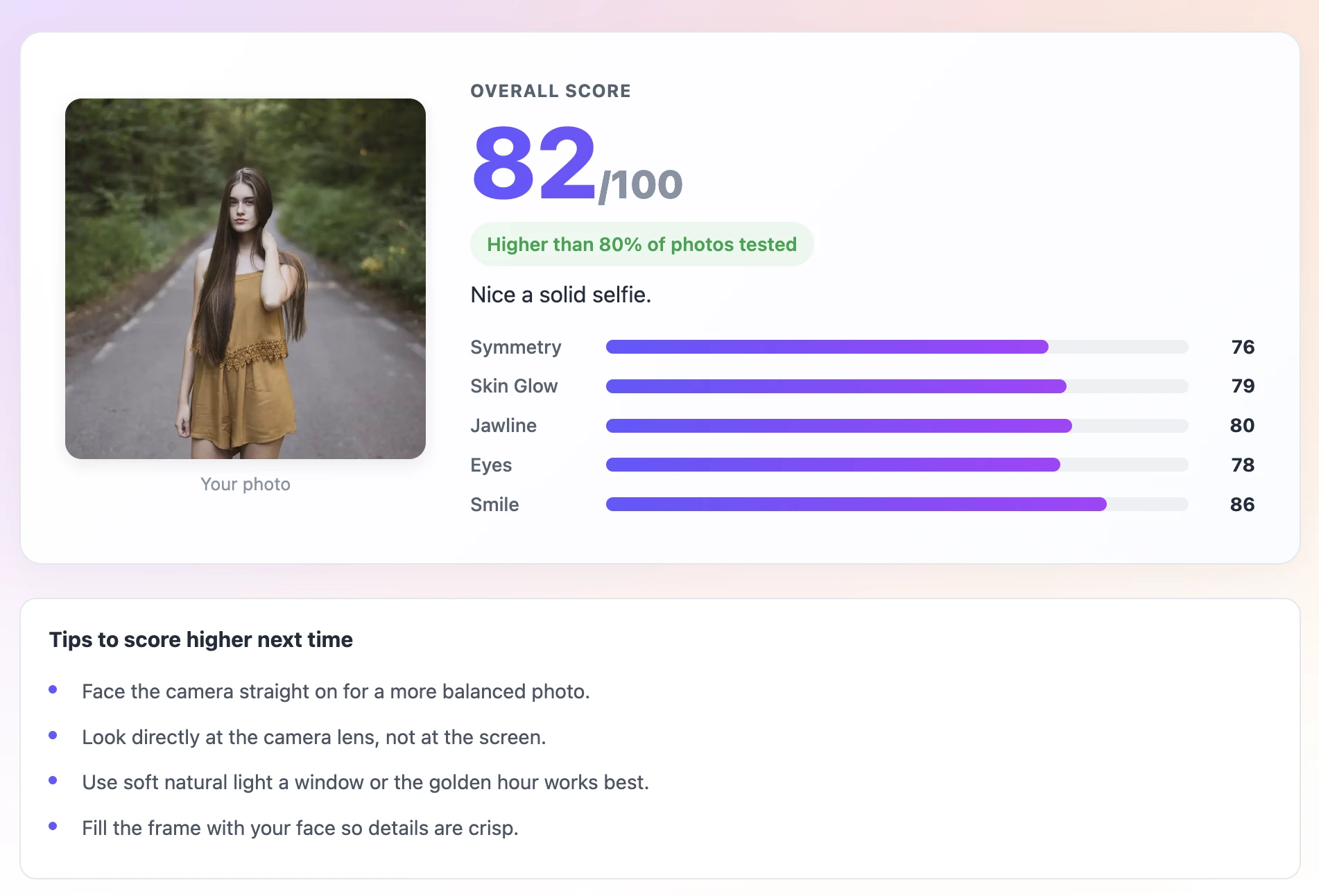Click the 'Skin Glow' label
Image resolution: width=1319 pixels, height=896 pixels.
(x=514, y=386)
